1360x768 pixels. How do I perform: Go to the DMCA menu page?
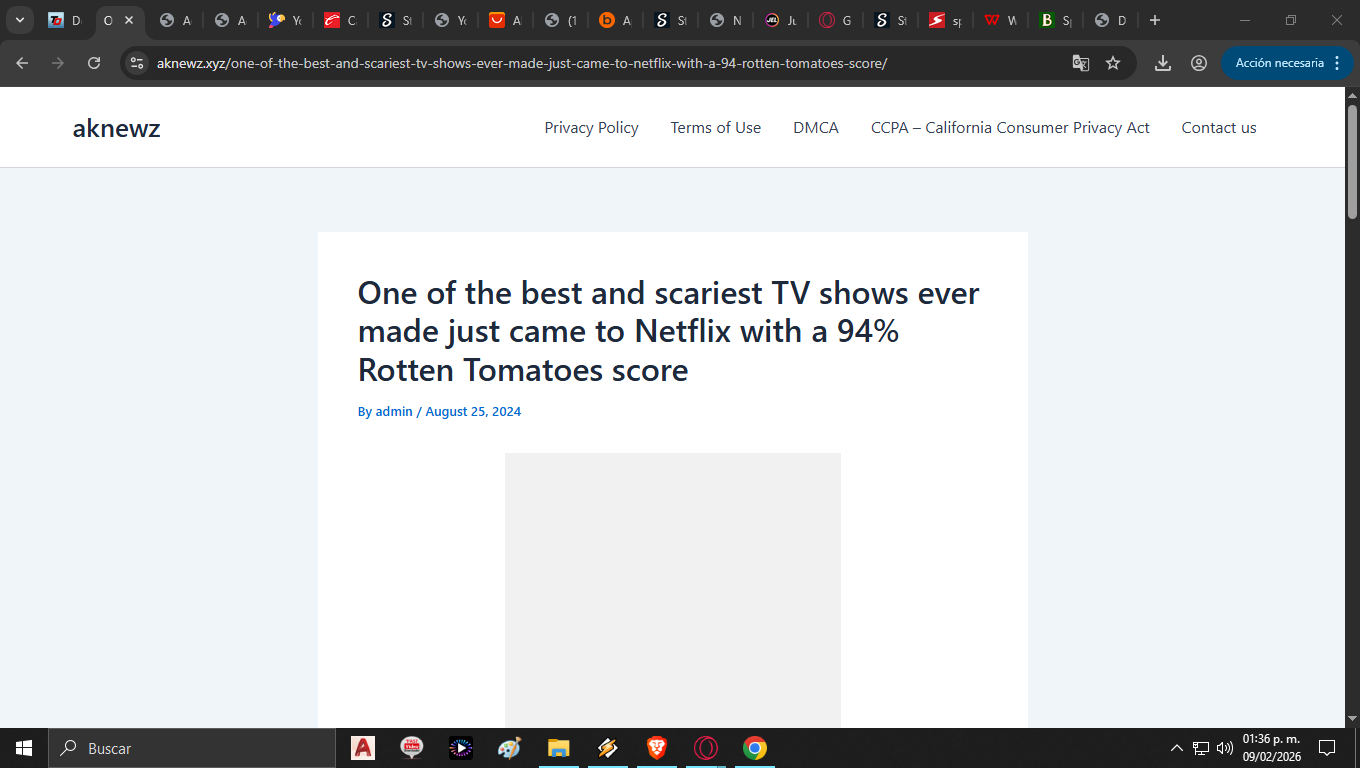click(815, 128)
